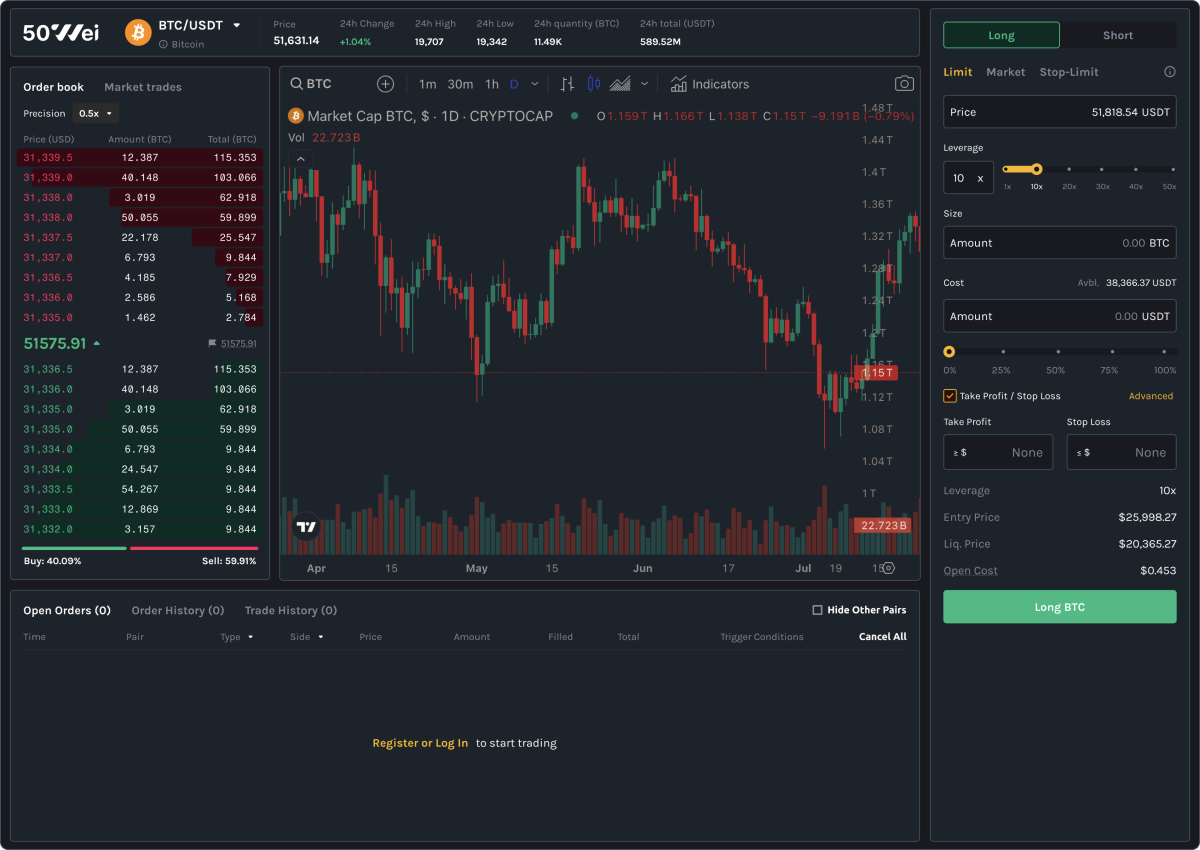This screenshot has height=850, width=1200.
Task: Open the Indicators menu in chart toolbar
Action: (x=710, y=84)
